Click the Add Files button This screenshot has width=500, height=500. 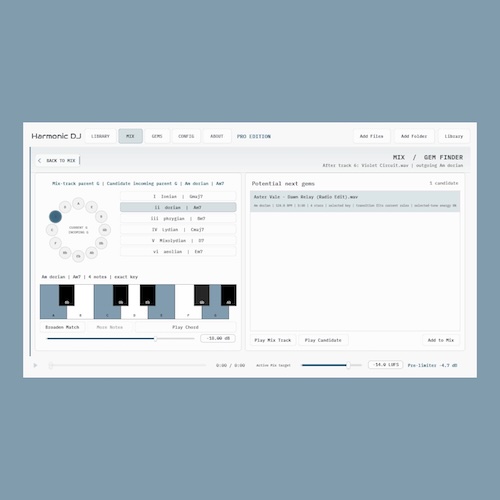coord(371,136)
